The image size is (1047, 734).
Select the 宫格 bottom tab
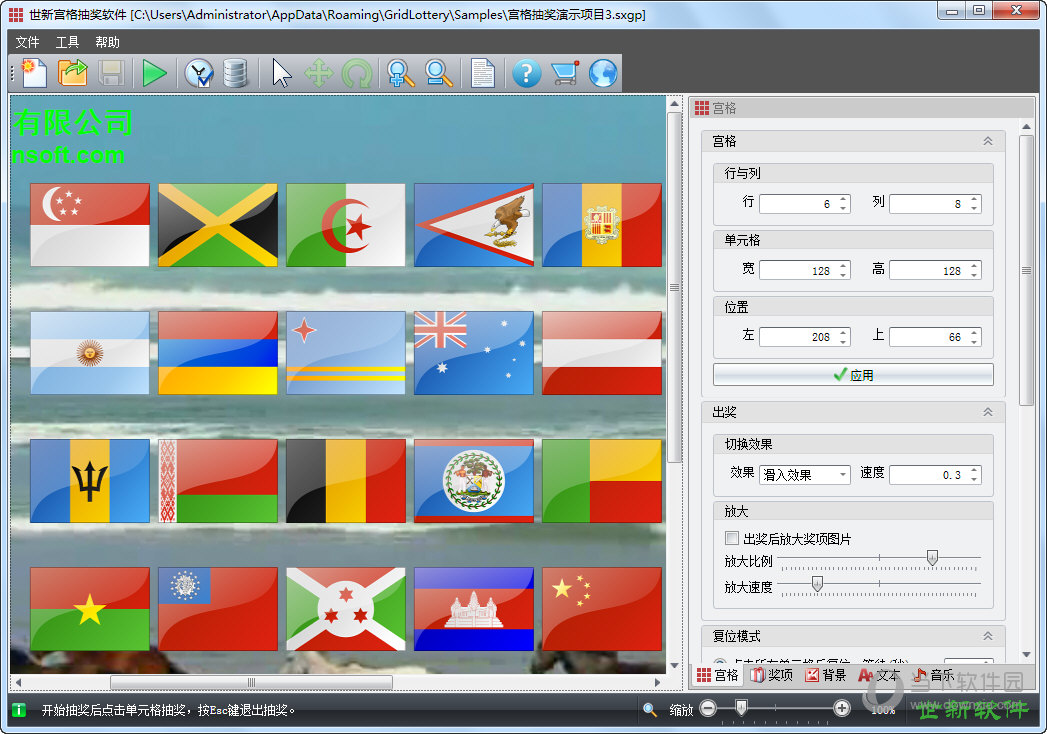(x=717, y=675)
